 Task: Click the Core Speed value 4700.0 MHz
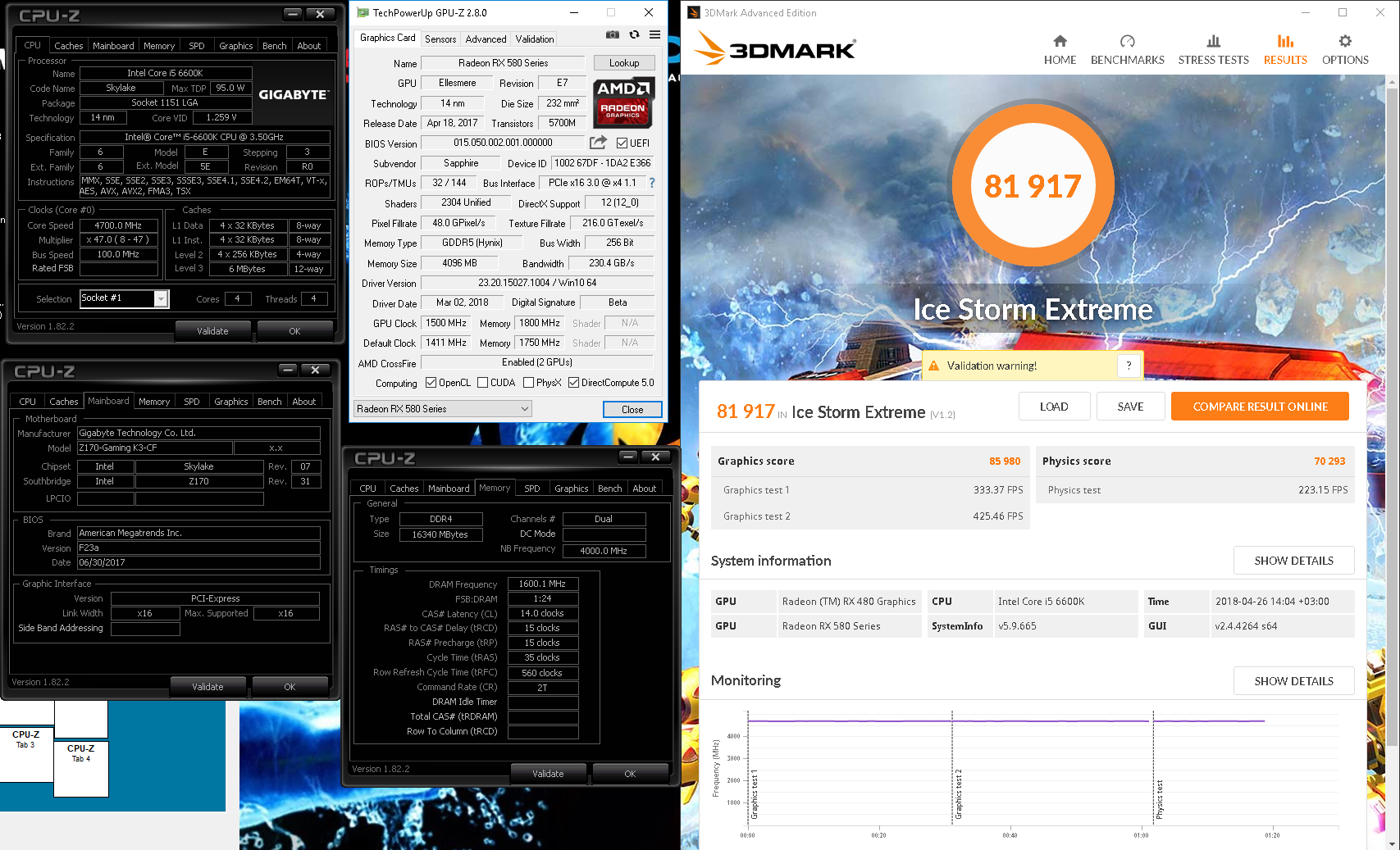pos(117,225)
